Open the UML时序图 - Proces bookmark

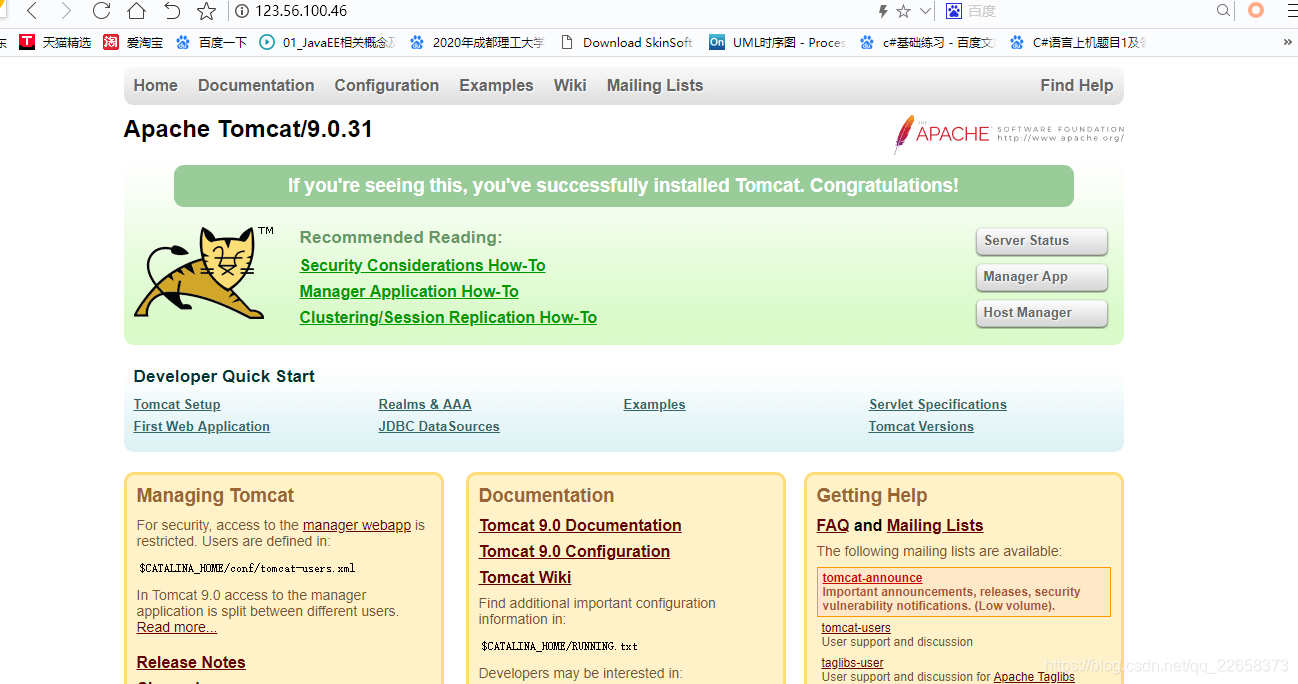tap(777, 42)
